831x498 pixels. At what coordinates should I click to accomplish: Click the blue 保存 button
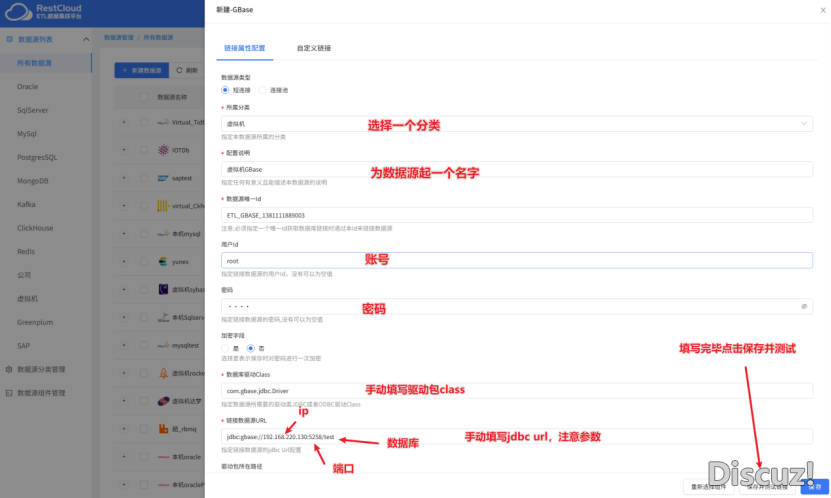[x=815, y=487]
